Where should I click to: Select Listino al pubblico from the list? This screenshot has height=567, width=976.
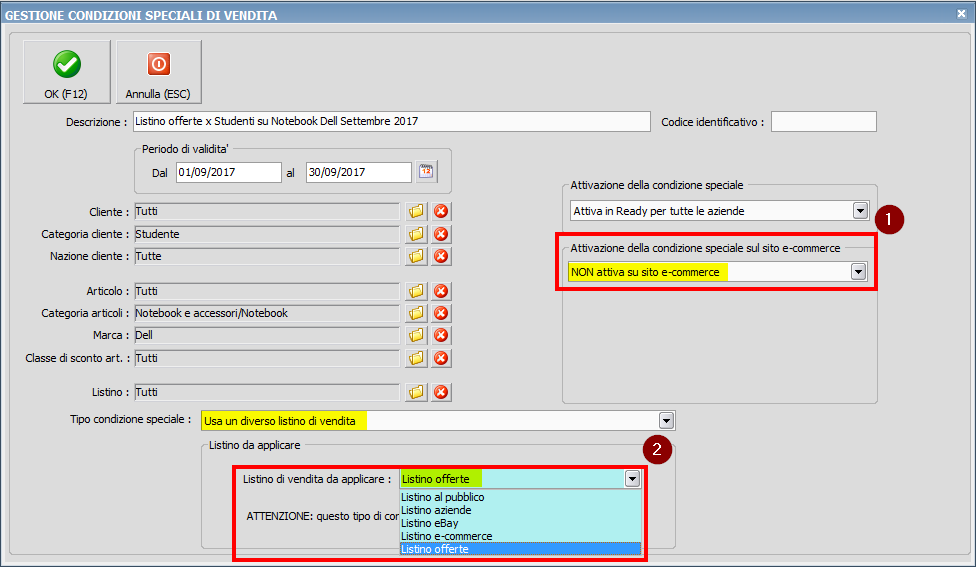[x=443, y=497]
